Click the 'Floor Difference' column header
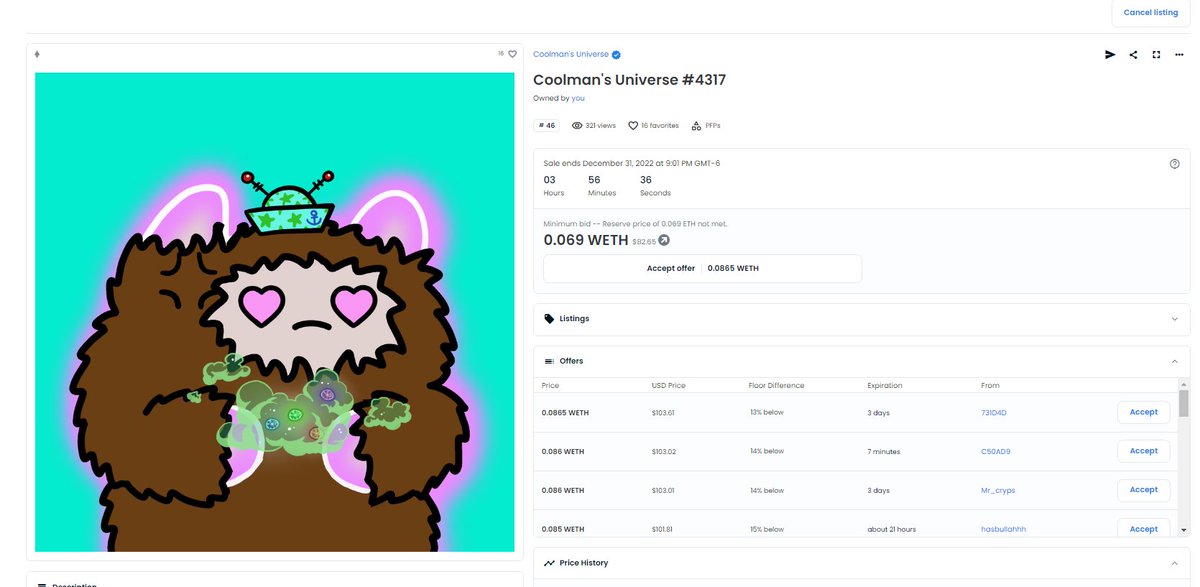This screenshot has height=587, width=1200. point(776,385)
